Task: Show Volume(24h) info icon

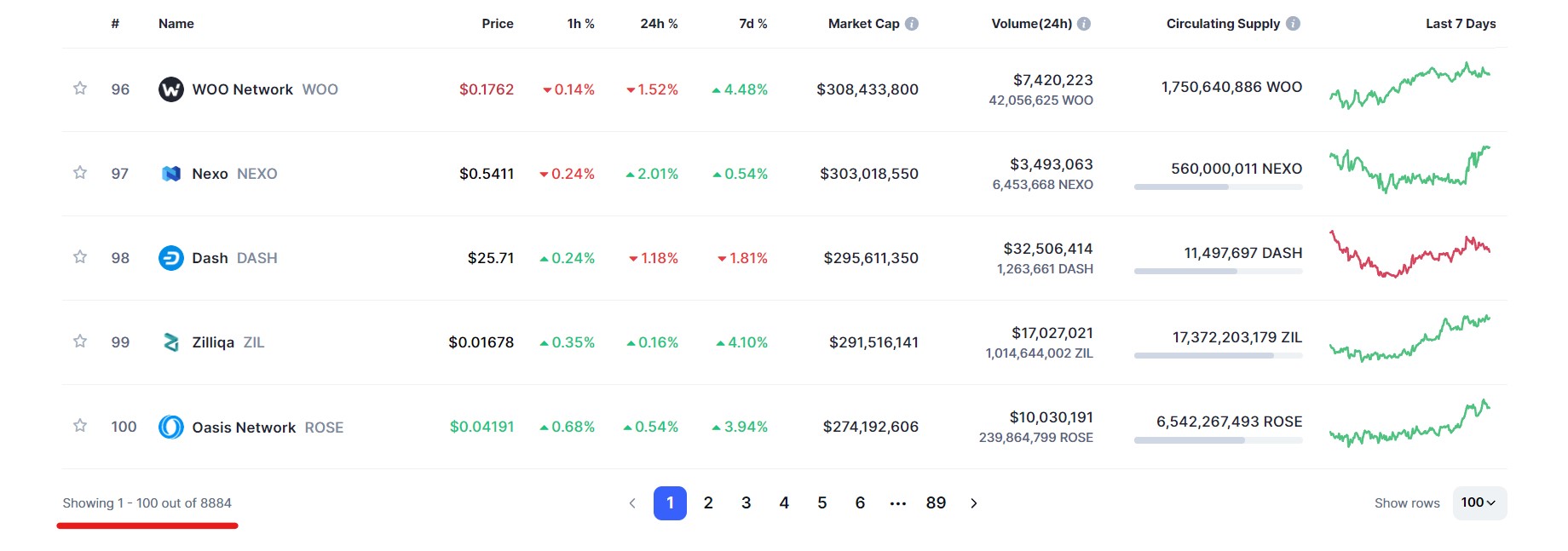Action: pyautogui.click(x=1084, y=24)
